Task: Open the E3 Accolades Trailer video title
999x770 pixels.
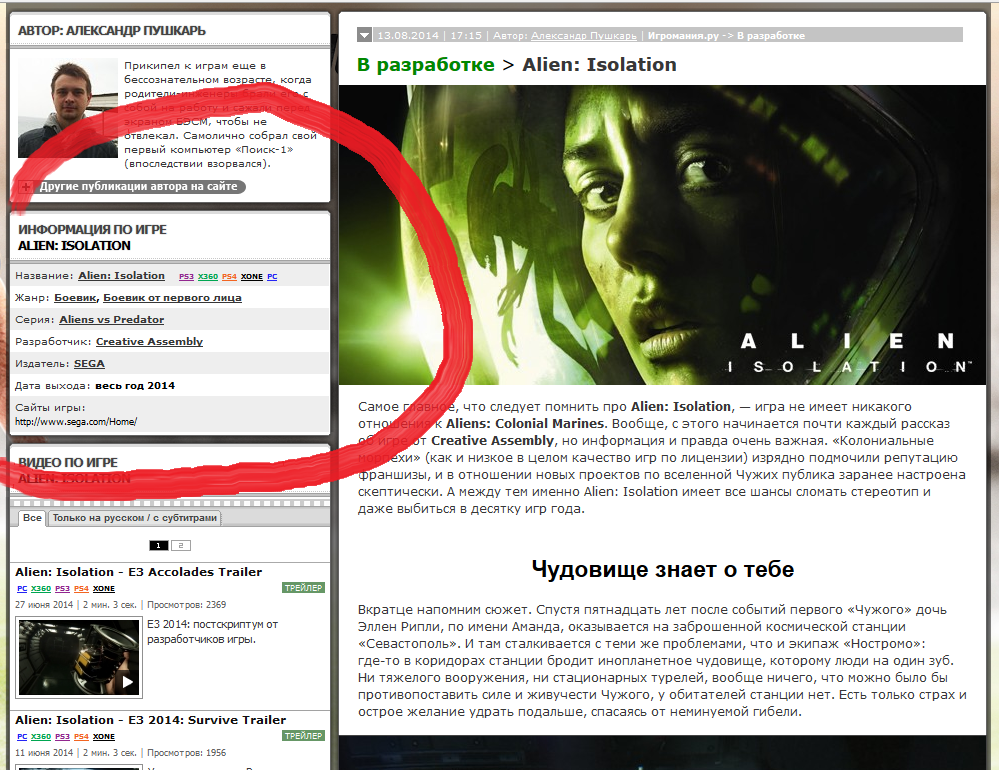Action: coord(138,572)
